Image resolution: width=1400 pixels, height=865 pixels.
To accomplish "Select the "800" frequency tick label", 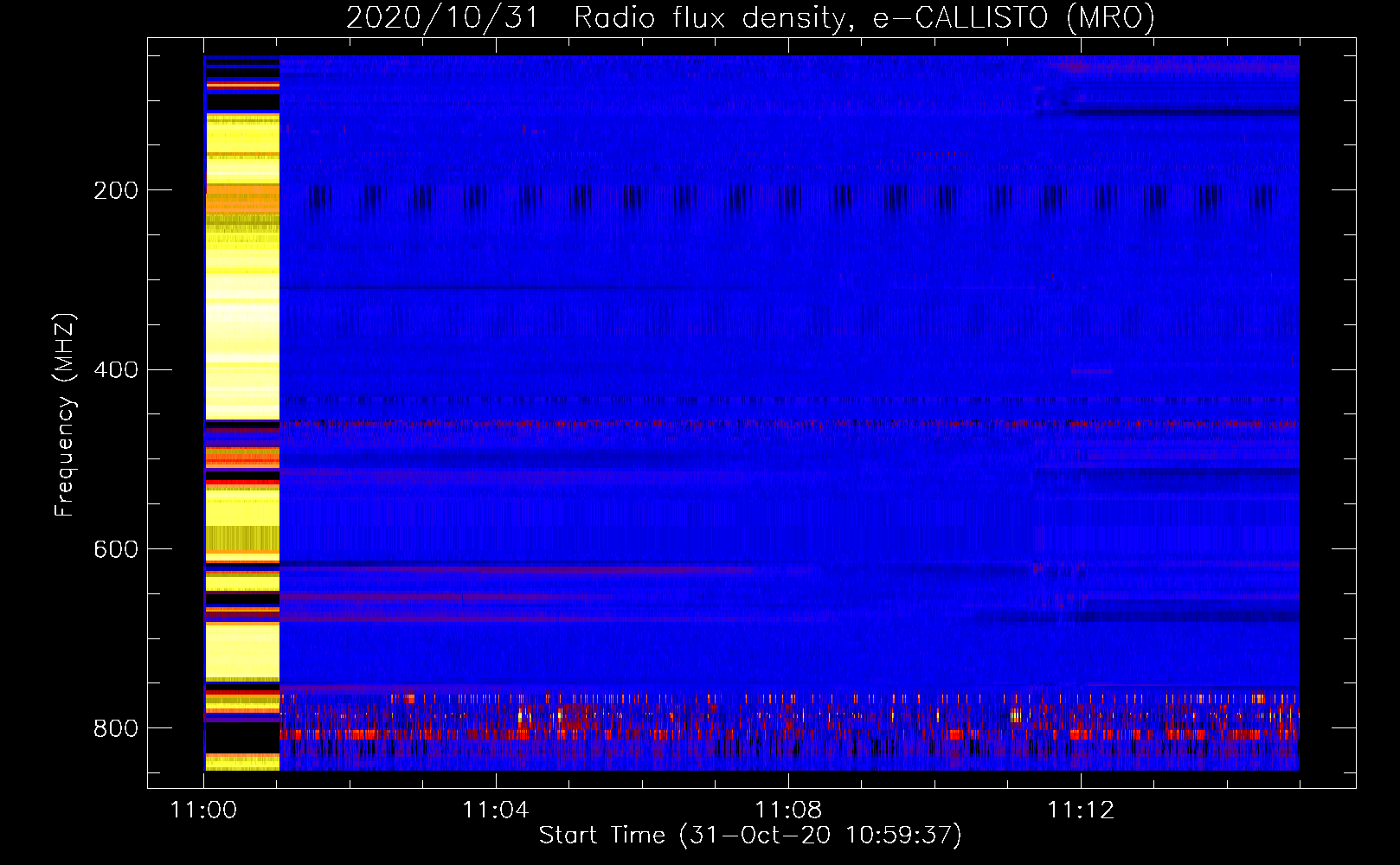I will [116, 729].
